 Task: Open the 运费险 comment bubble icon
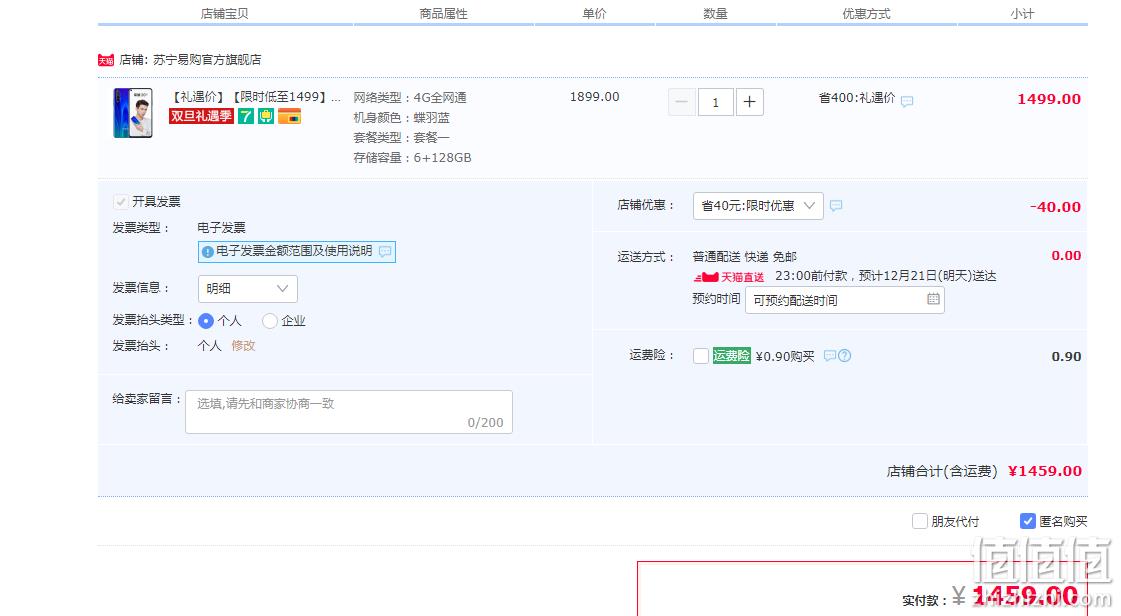click(830, 355)
